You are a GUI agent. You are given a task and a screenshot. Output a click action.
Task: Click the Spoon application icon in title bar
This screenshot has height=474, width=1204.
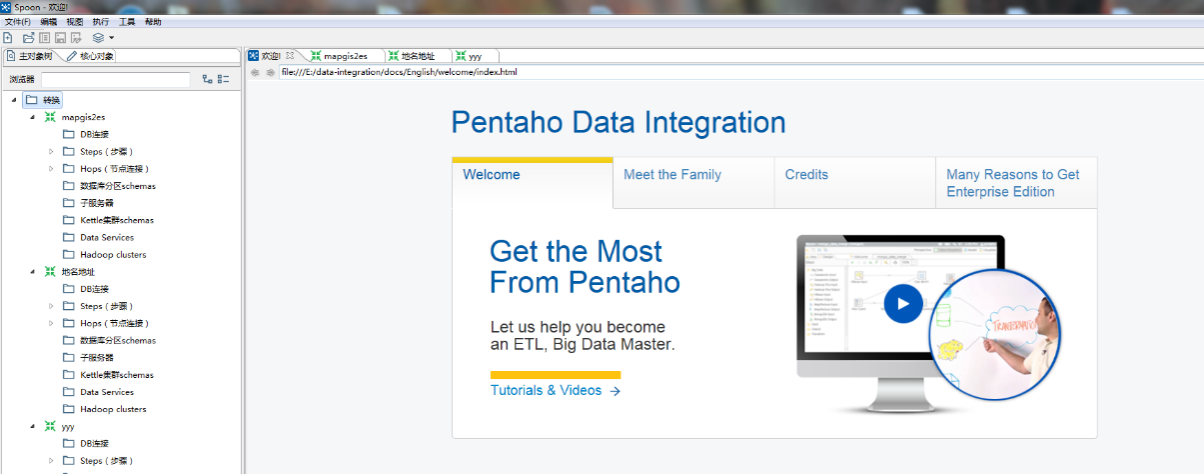[7, 7]
